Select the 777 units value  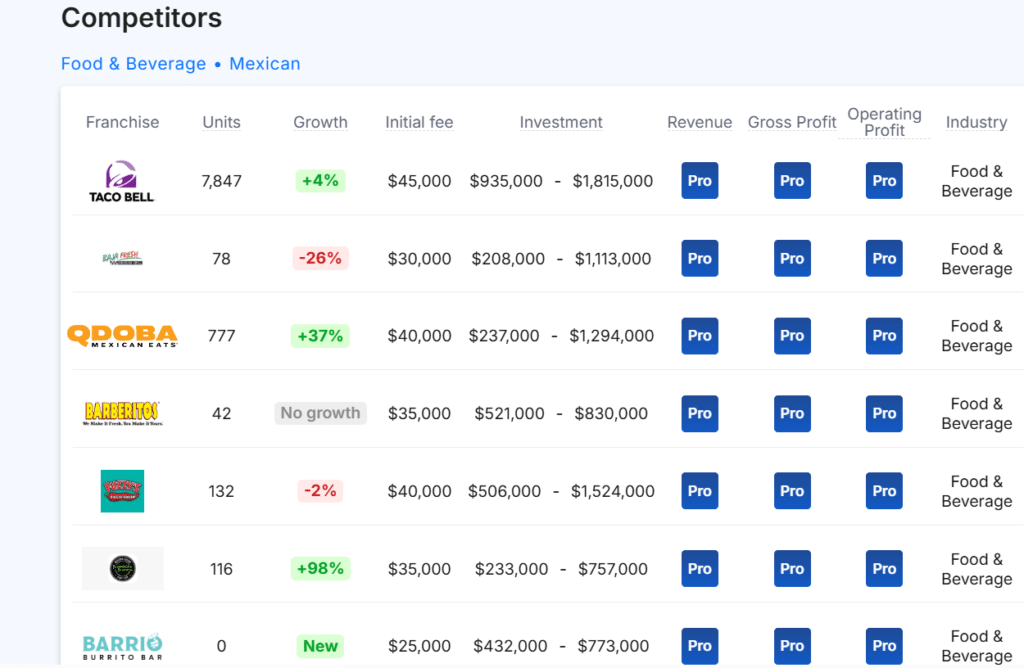[221, 336]
